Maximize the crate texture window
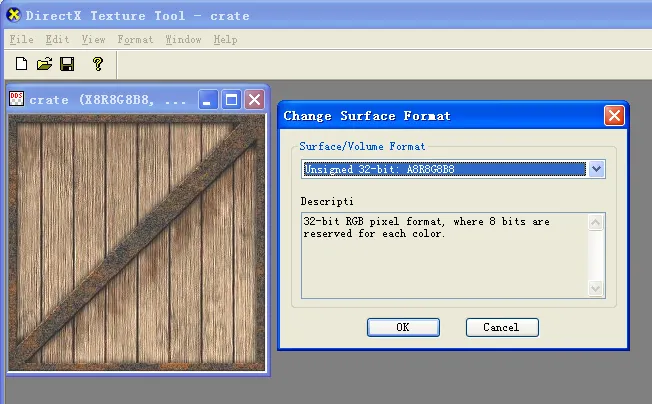Image resolution: width=652 pixels, height=404 pixels. pyautogui.click(x=231, y=100)
